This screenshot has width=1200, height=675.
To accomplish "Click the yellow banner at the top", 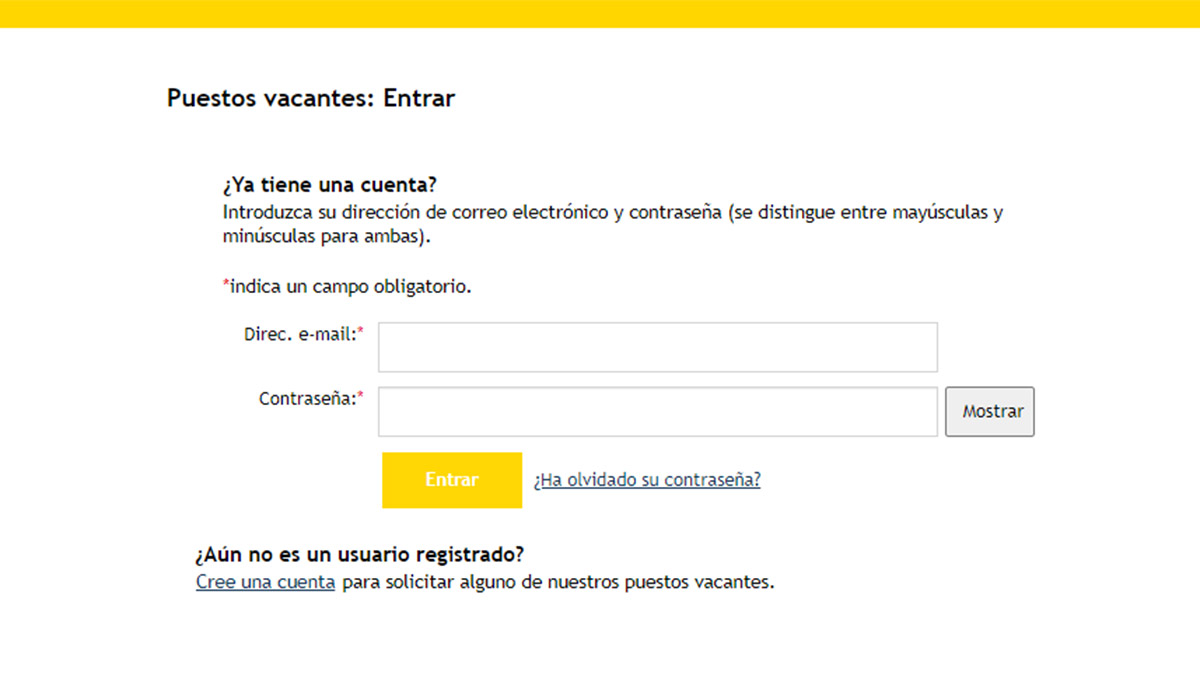I will coord(600,13).
